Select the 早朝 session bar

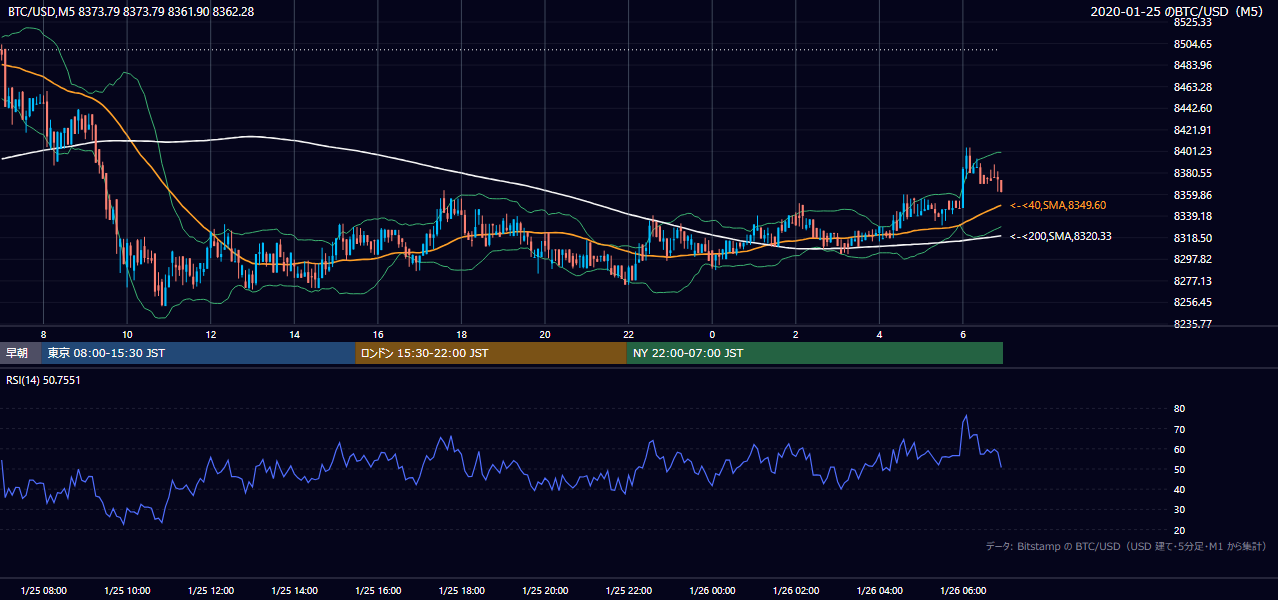point(21,353)
